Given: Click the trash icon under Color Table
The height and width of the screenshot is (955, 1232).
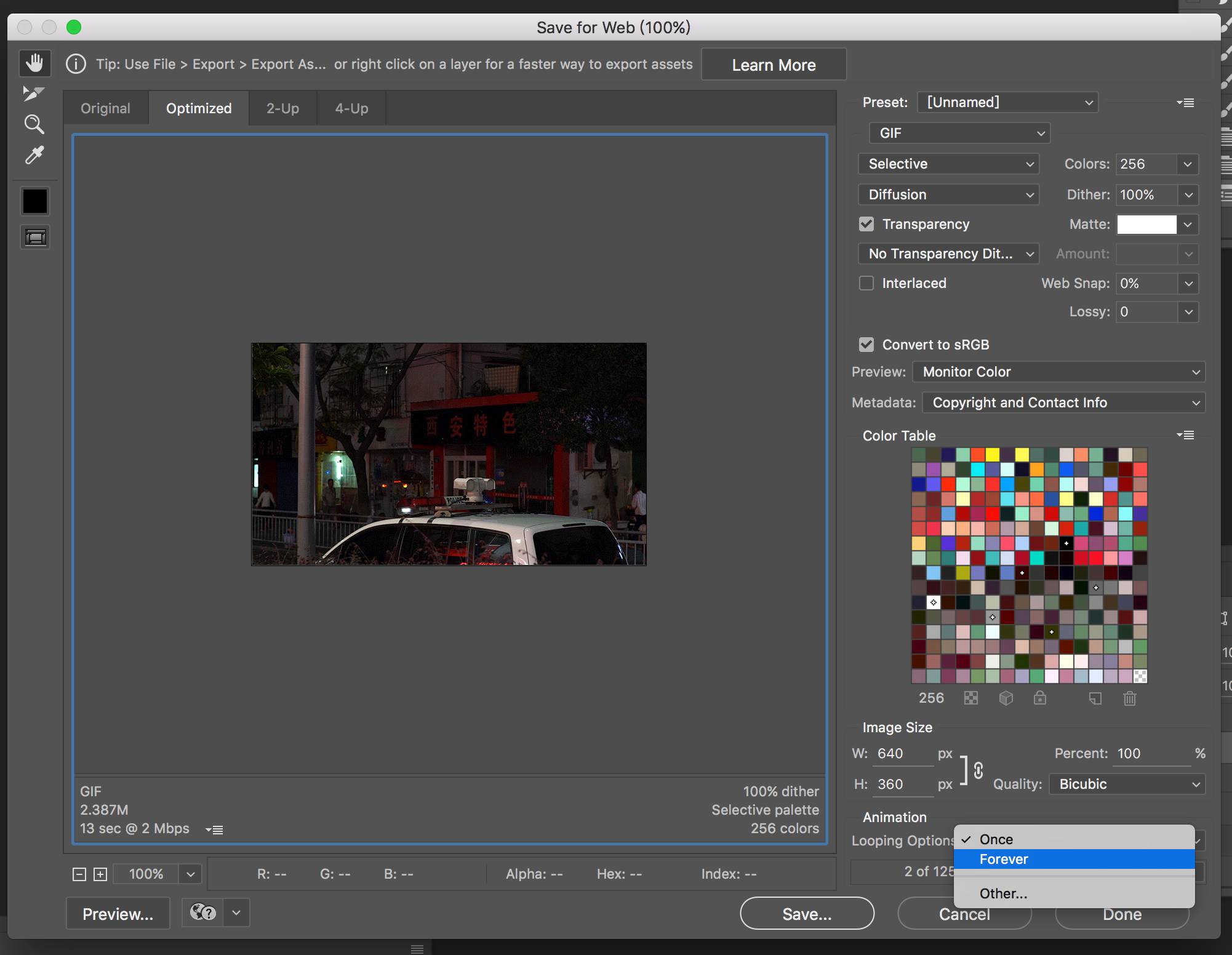Looking at the screenshot, I should click(x=1129, y=698).
